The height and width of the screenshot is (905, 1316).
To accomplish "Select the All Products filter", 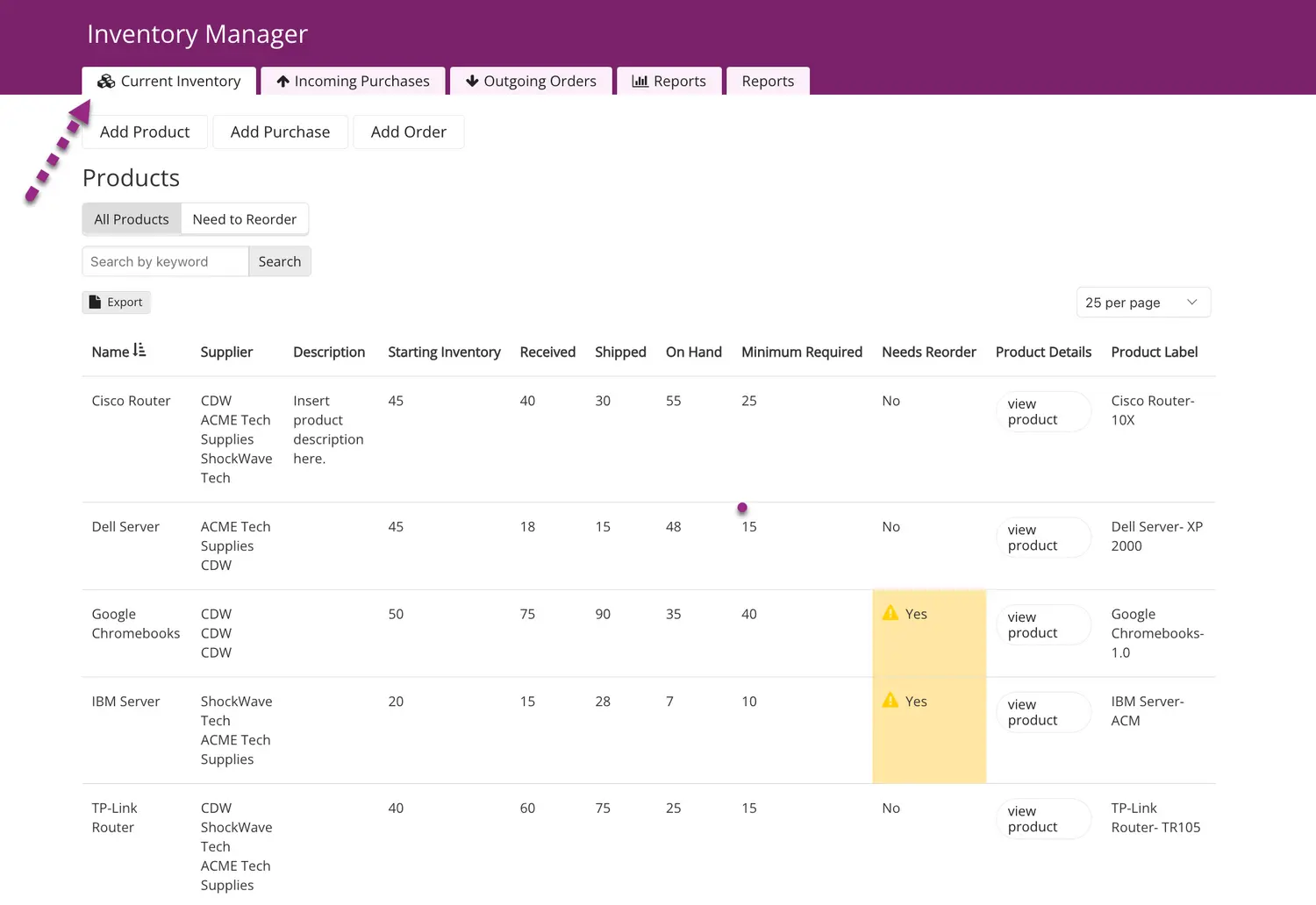I will [x=132, y=219].
